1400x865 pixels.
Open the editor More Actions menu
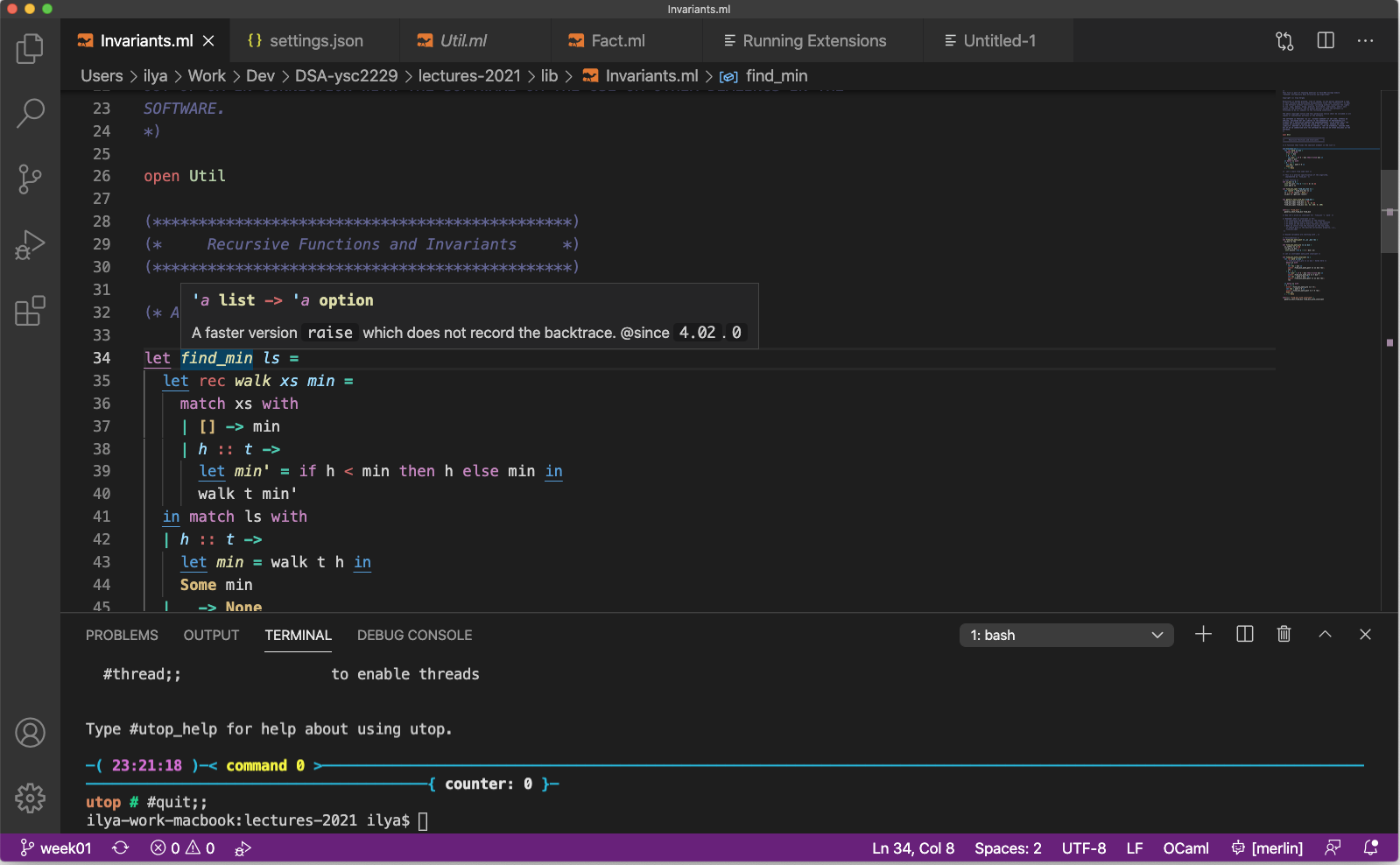1365,41
